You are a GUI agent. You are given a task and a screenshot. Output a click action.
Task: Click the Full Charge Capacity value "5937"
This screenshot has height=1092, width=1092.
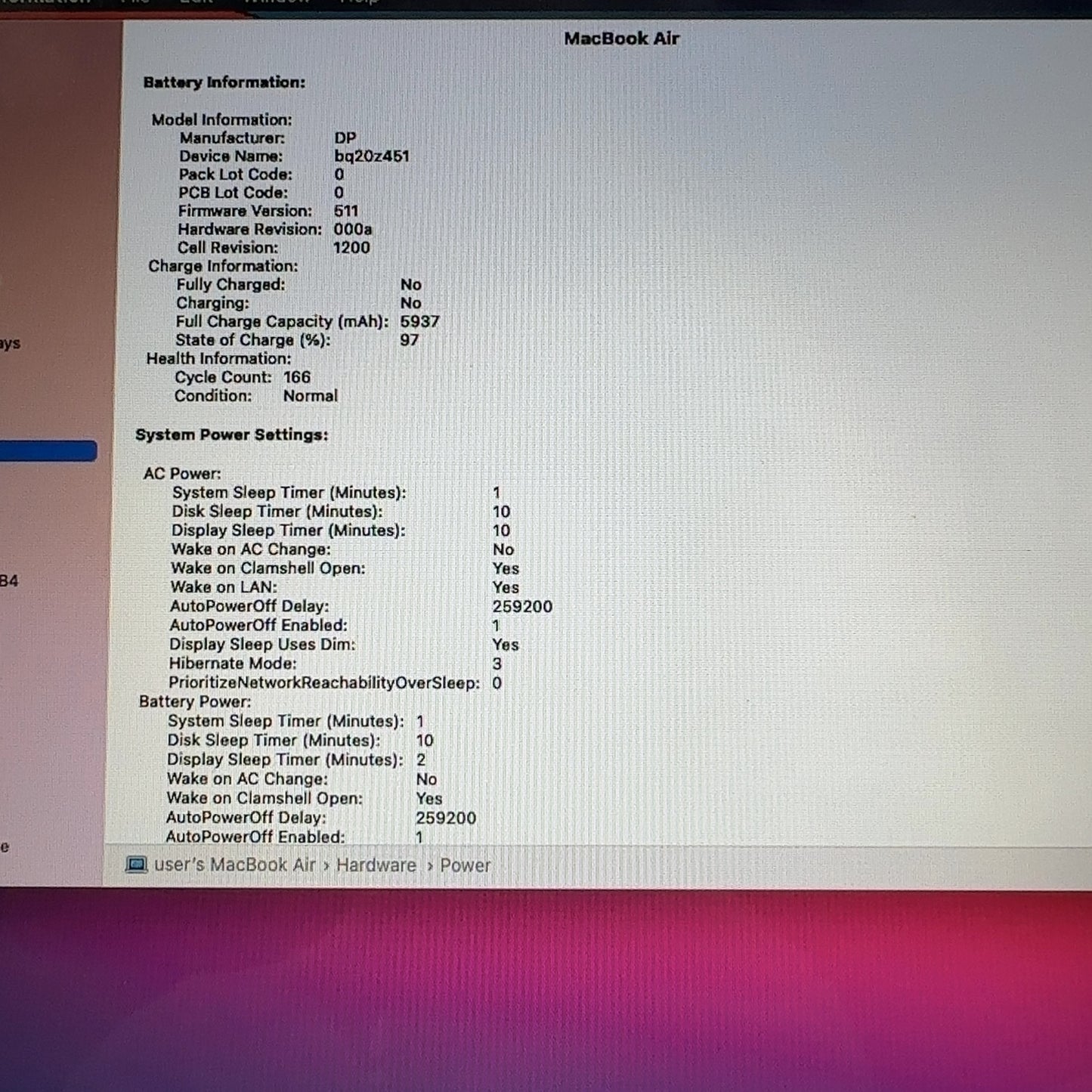click(x=419, y=321)
